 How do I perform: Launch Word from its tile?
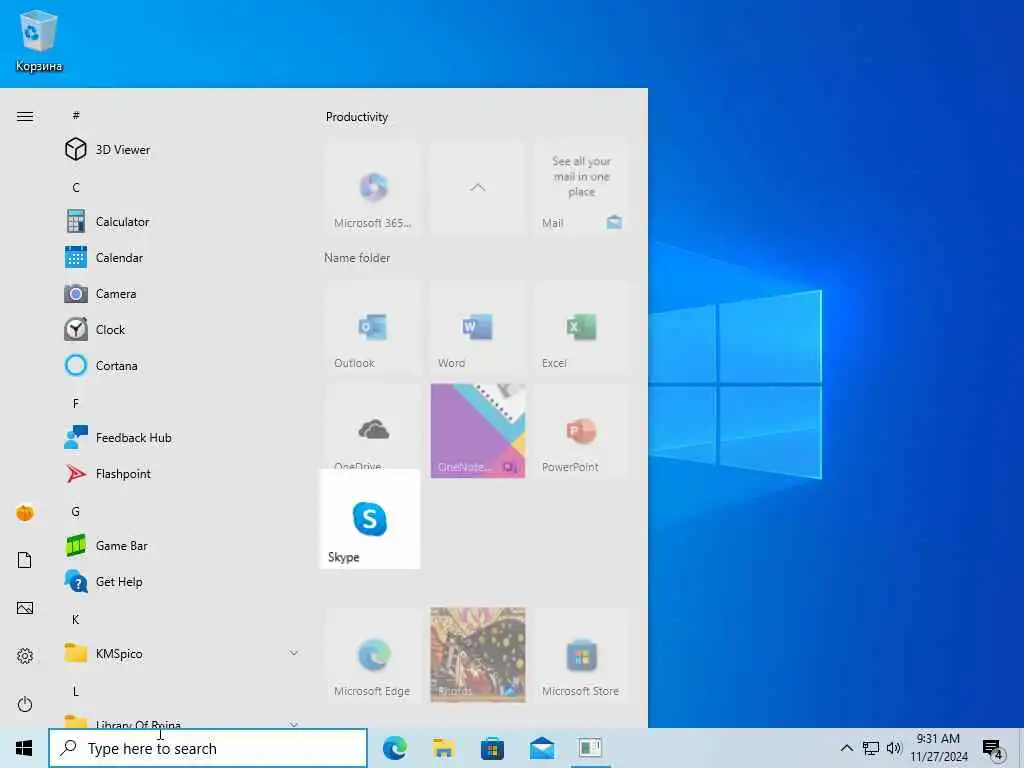(x=477, y=328)
